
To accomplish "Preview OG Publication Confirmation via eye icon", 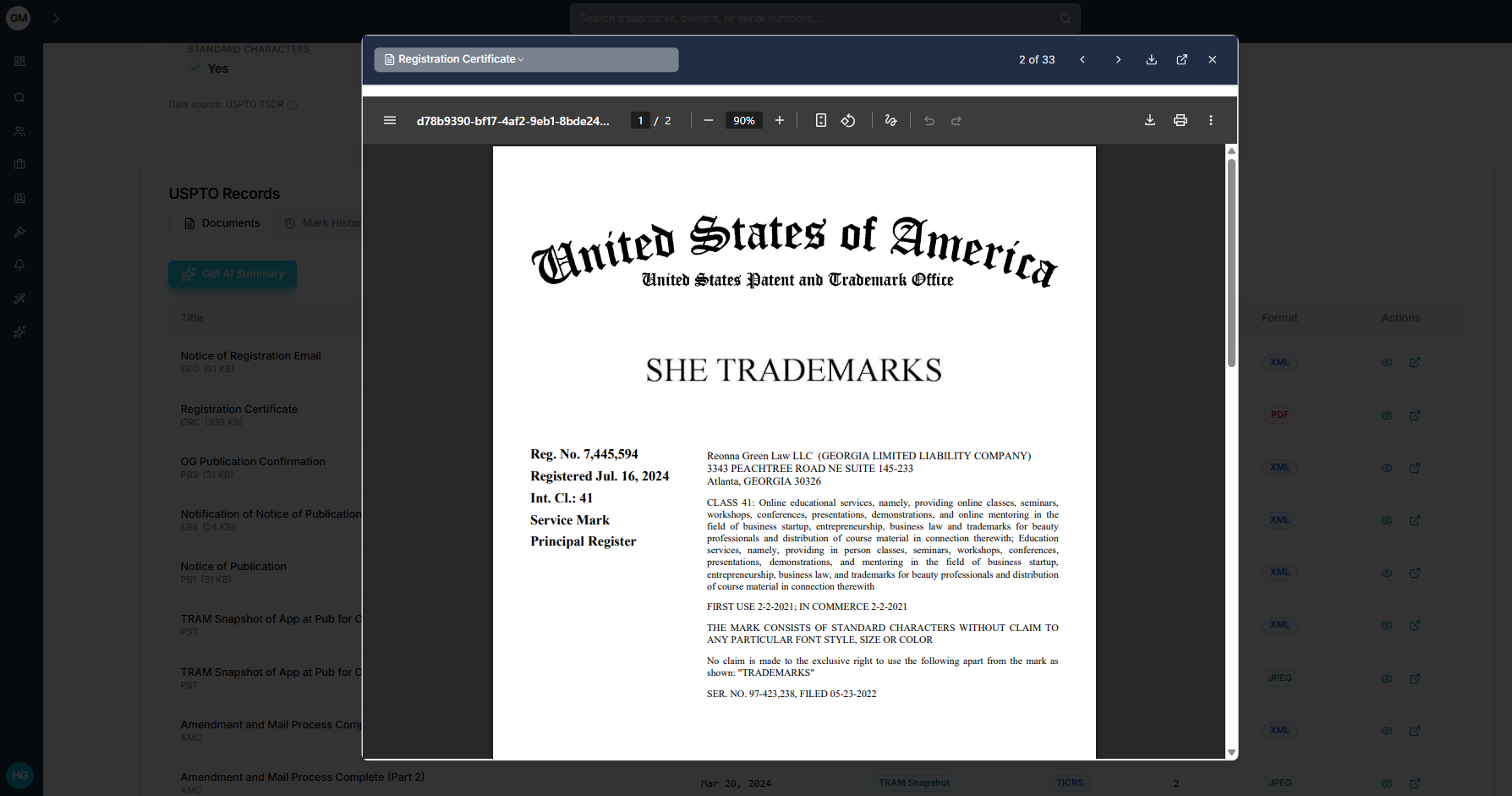I will 1387,468.
